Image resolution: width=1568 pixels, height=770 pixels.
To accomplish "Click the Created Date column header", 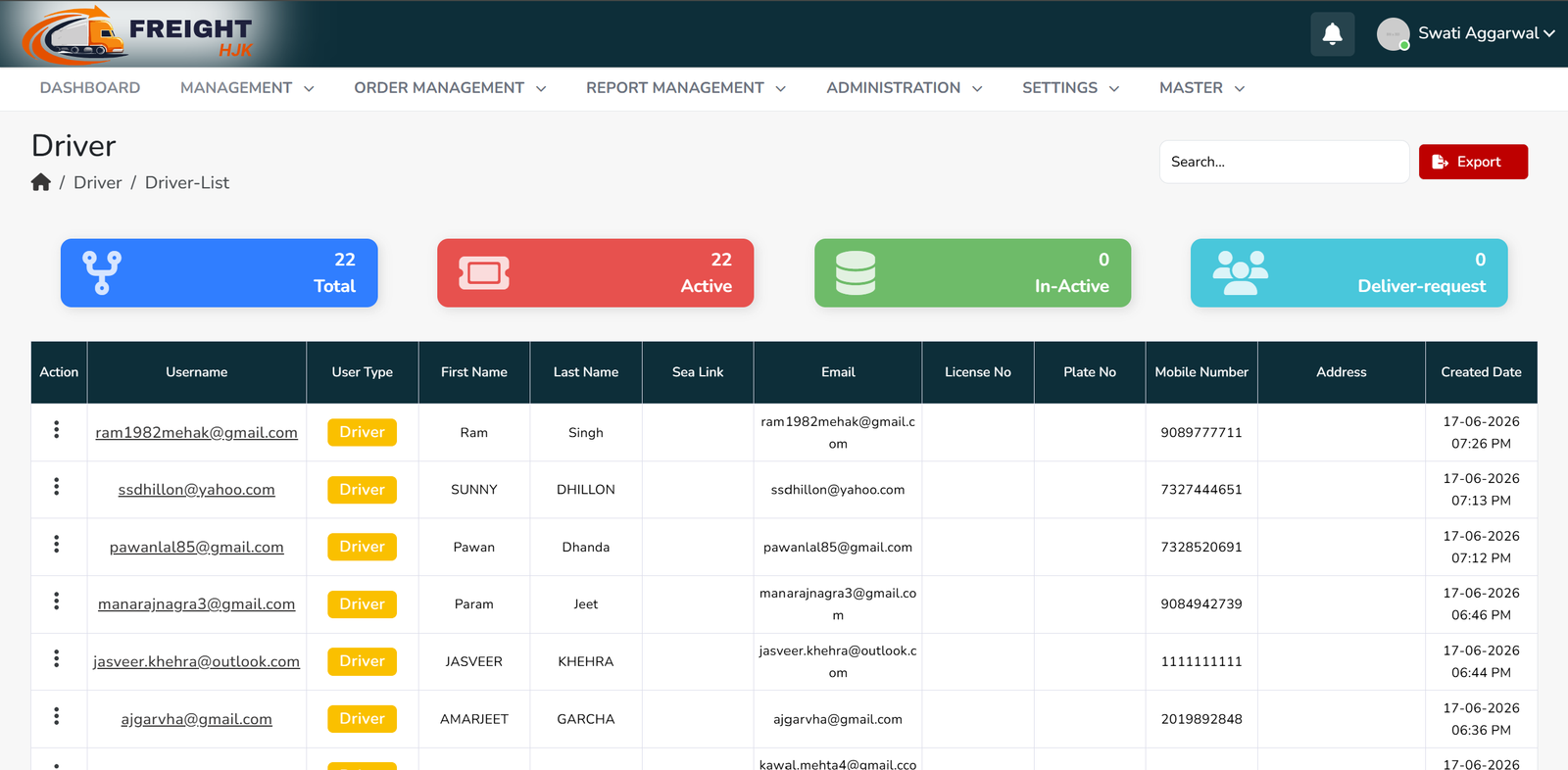I will 1482,372.
